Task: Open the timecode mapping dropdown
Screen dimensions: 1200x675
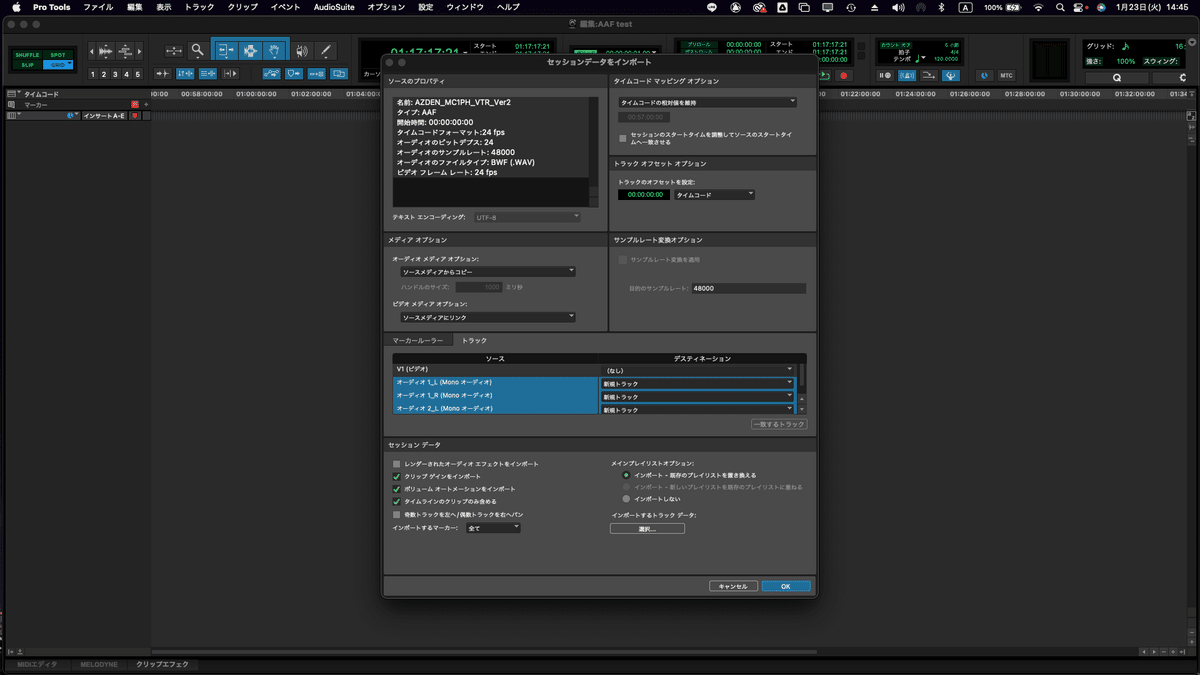Action: pyautogui.click(x=707, y=102)
